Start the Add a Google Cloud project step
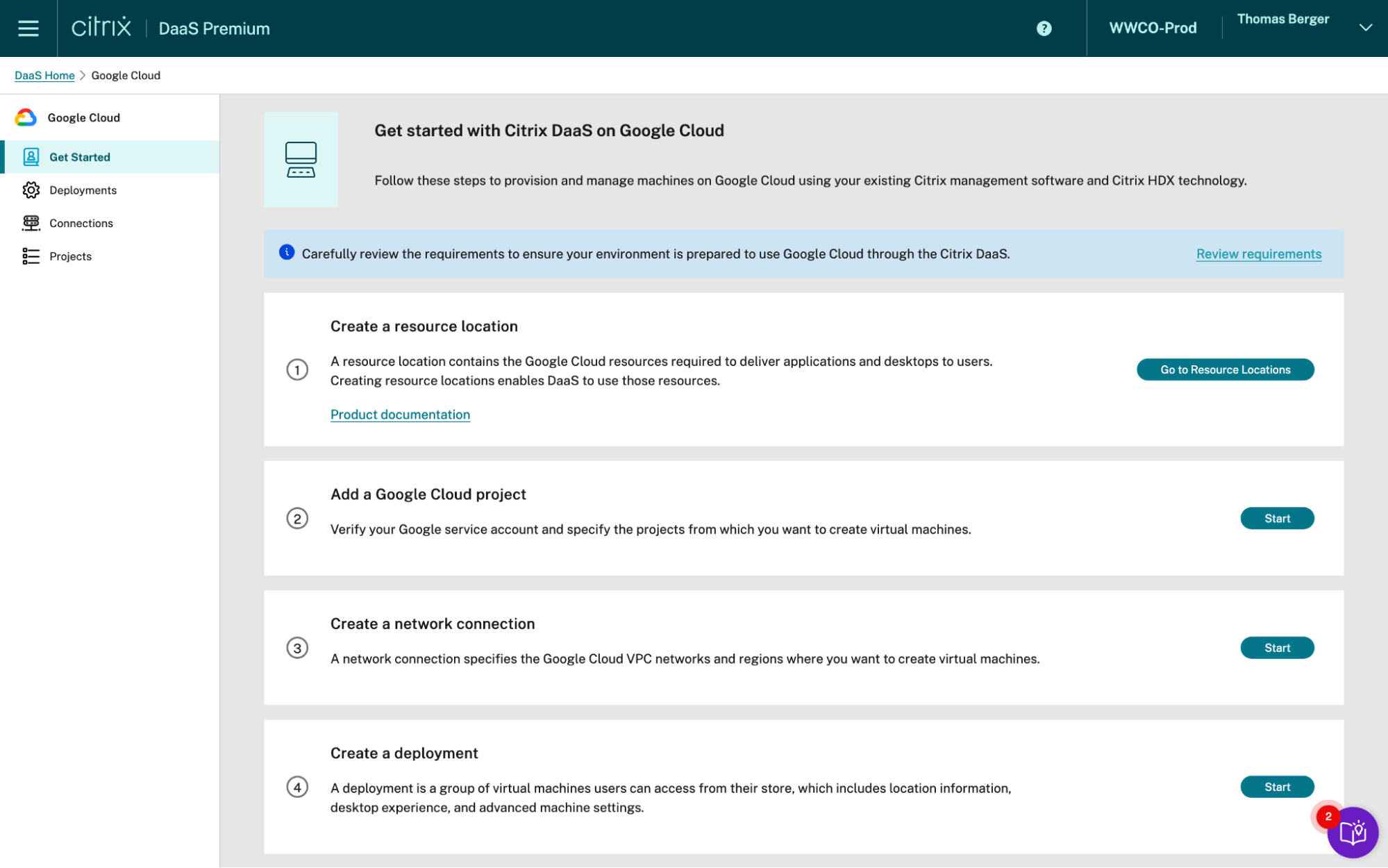Screen dimensions: 1388x868 pyautogui.click(x=1276, y=519)
